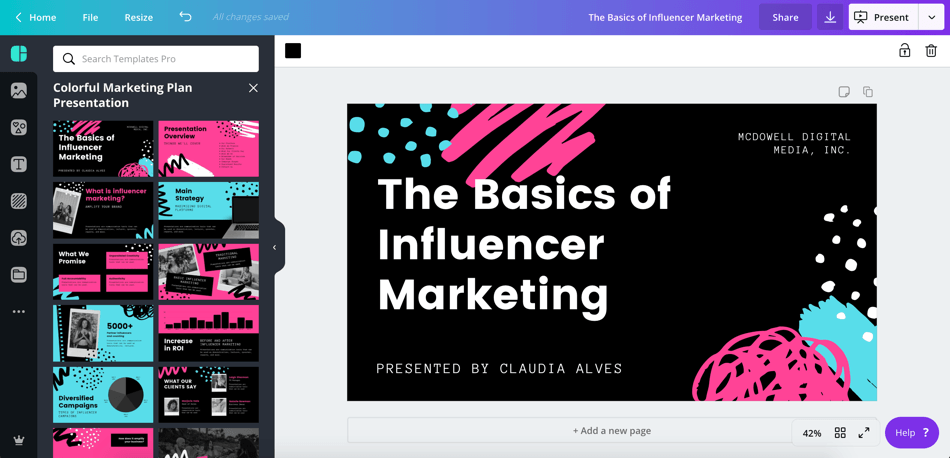Go back to Home
The height and width of the screenshot is (458, 950).
pyautogui.click(x=35, y=18)
